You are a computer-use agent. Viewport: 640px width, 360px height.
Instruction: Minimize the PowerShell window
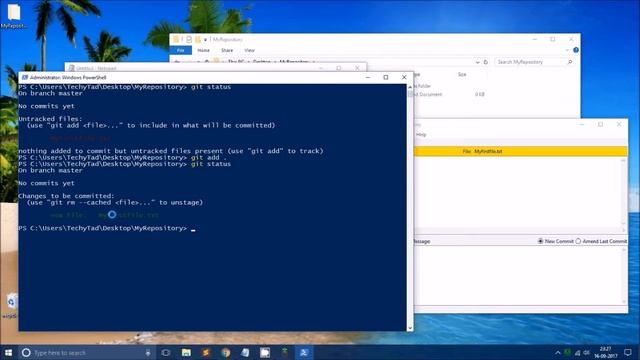tap(368, 77)
